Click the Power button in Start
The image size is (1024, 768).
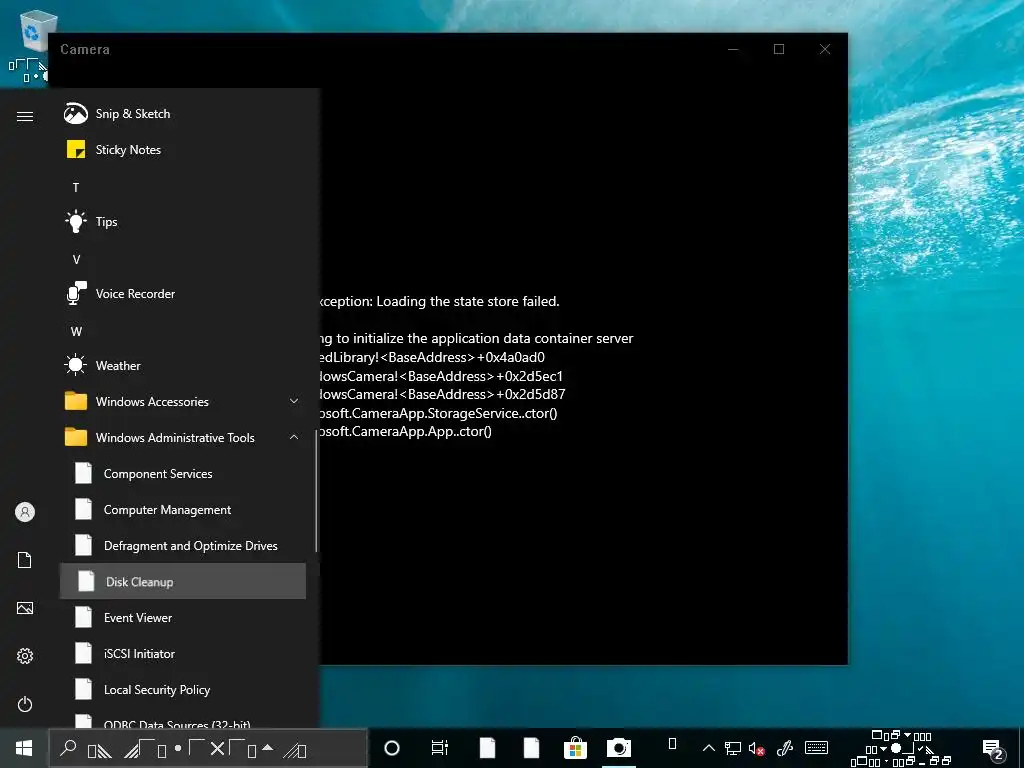click(25, 704)
